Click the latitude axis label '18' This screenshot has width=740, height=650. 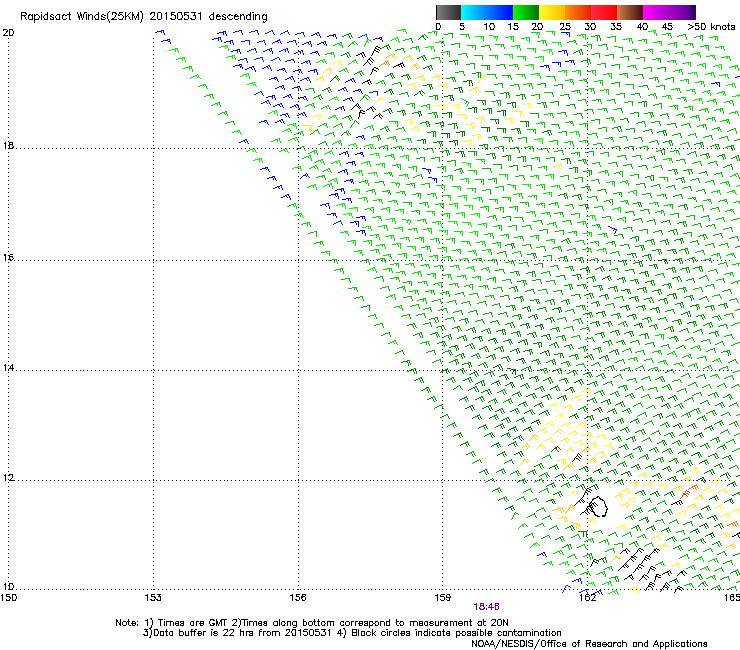tap(8, 145)
